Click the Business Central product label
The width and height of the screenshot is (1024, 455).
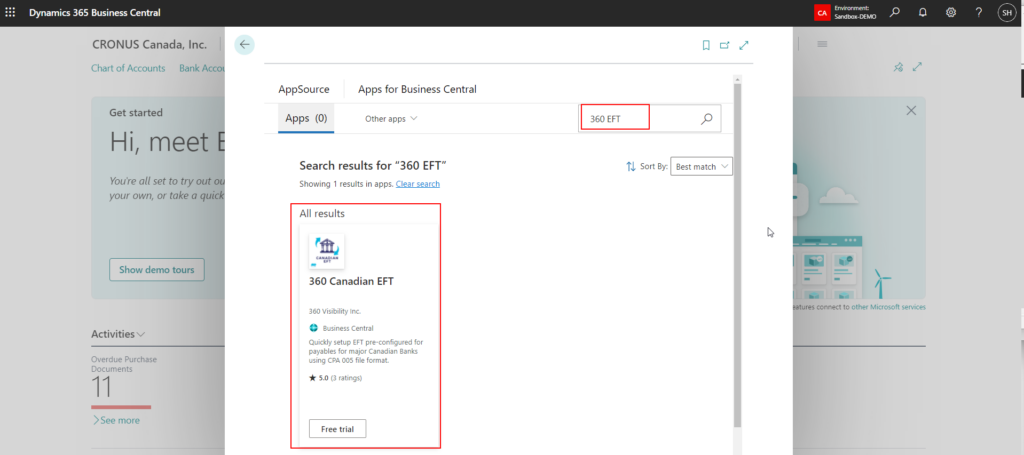[x=348, y=328]
